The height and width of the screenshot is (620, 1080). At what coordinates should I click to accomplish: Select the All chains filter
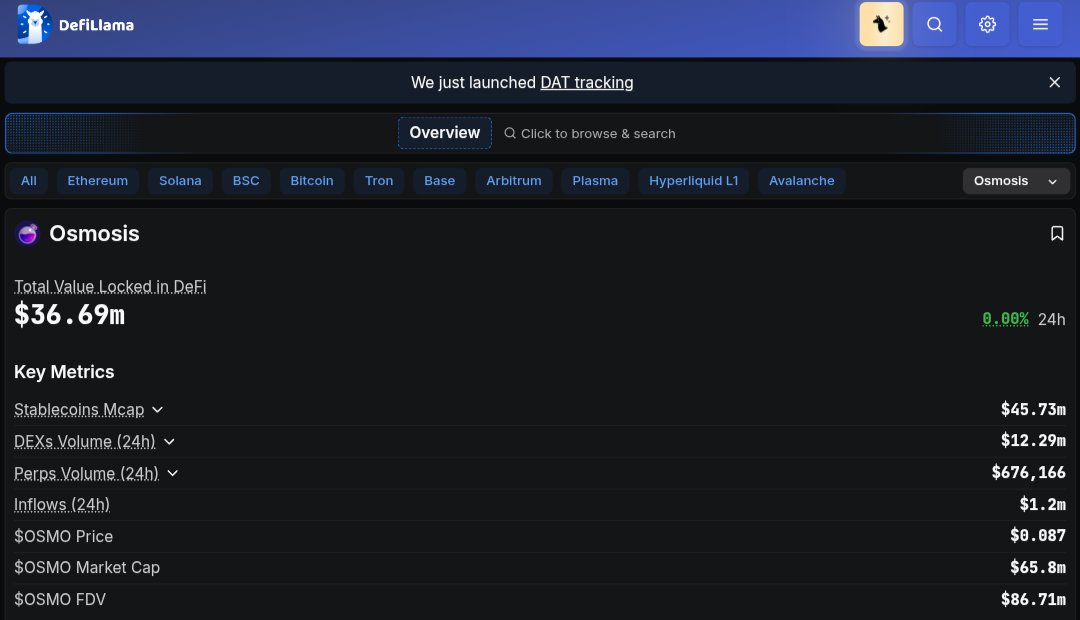tap(28, 180)
